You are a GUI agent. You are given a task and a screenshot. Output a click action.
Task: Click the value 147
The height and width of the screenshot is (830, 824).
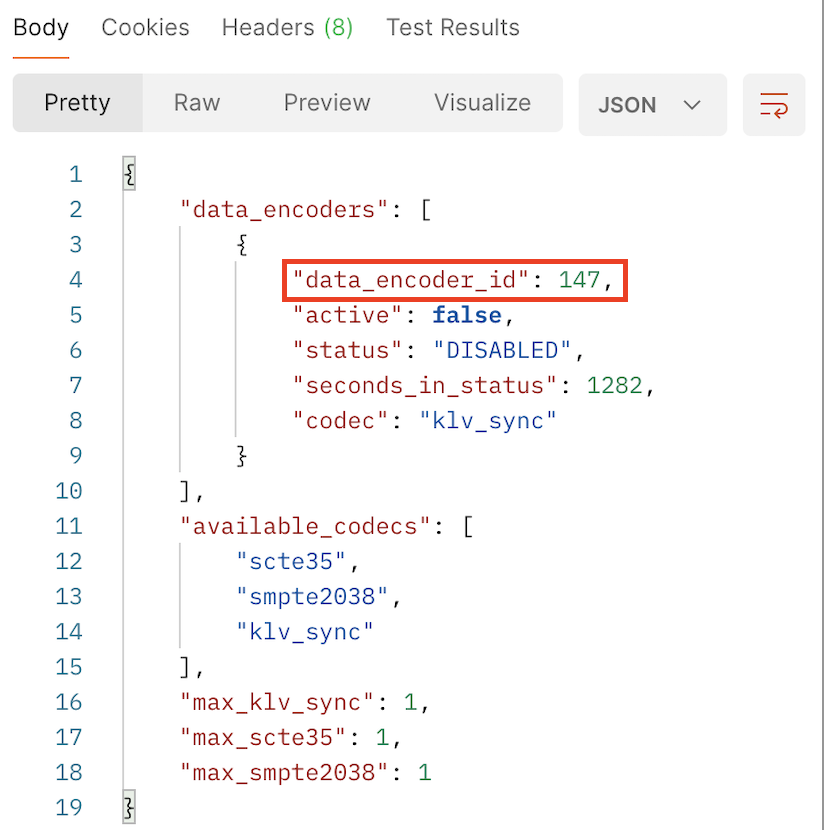pos(579,280)
